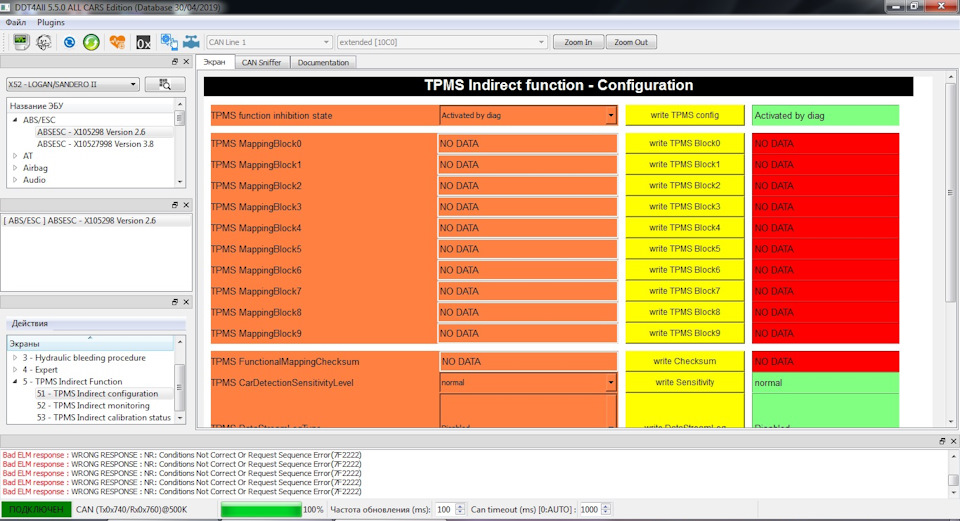Click the TPMS MappingBlock0 input field

(x=527, y=143)
